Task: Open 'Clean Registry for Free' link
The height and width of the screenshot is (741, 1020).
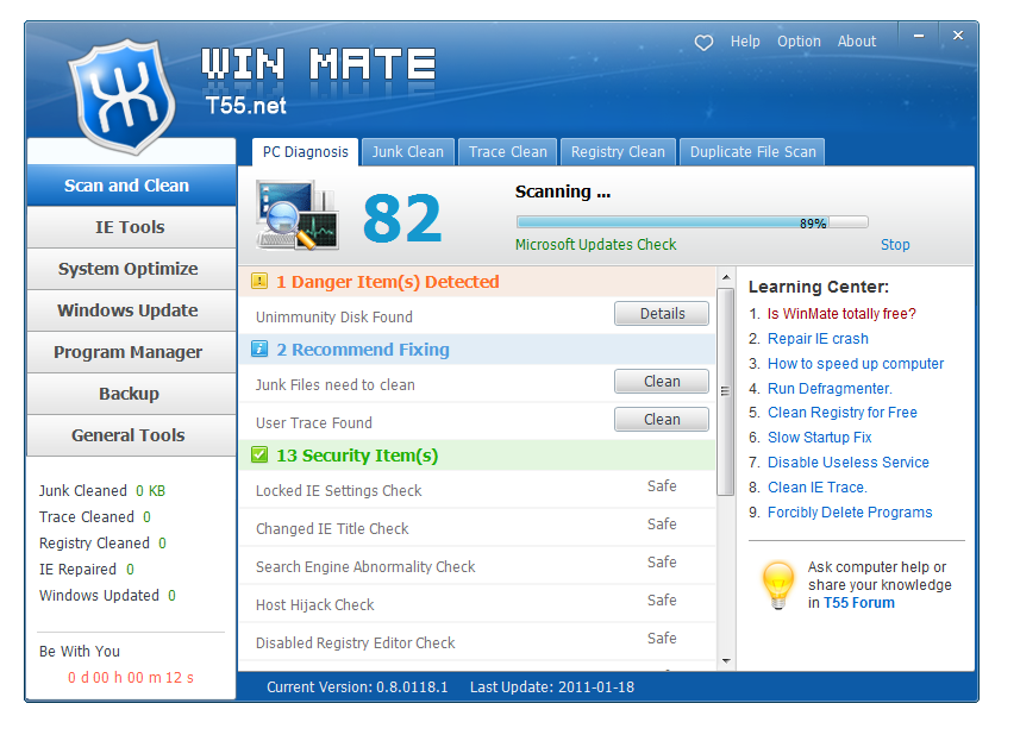Action: click(x=842, y=412)
